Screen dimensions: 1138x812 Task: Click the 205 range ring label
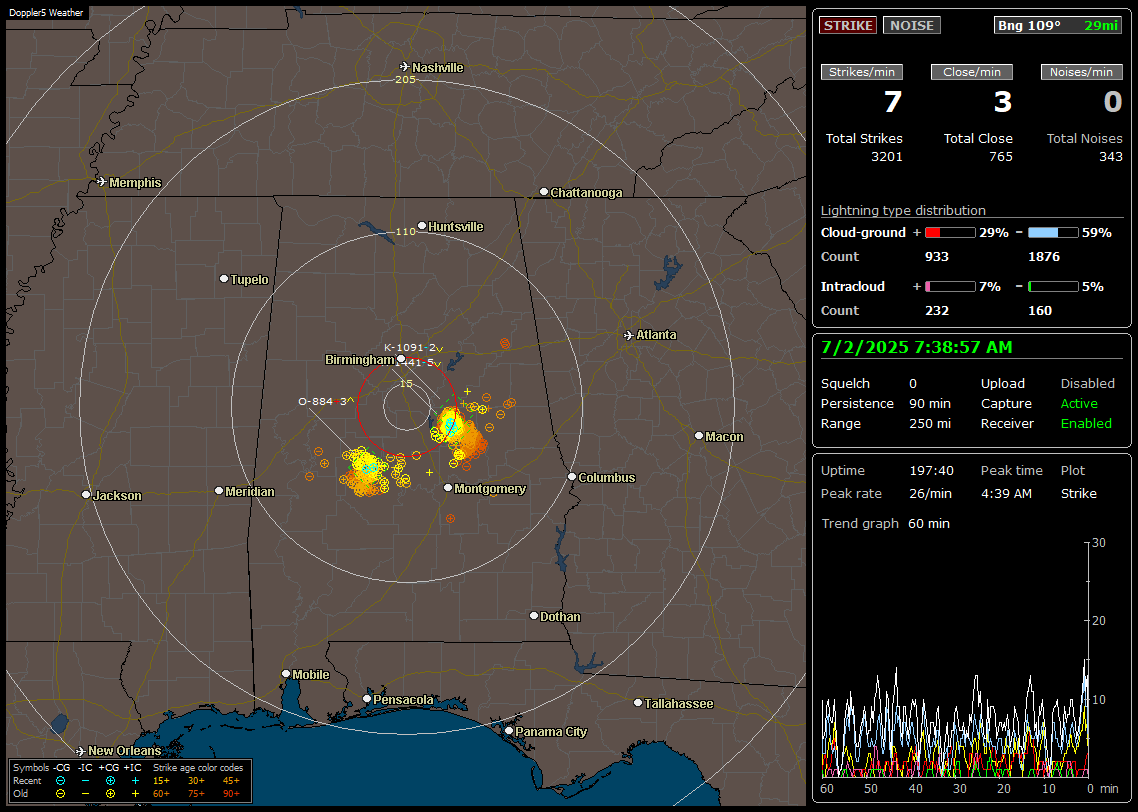click(405, 79)
